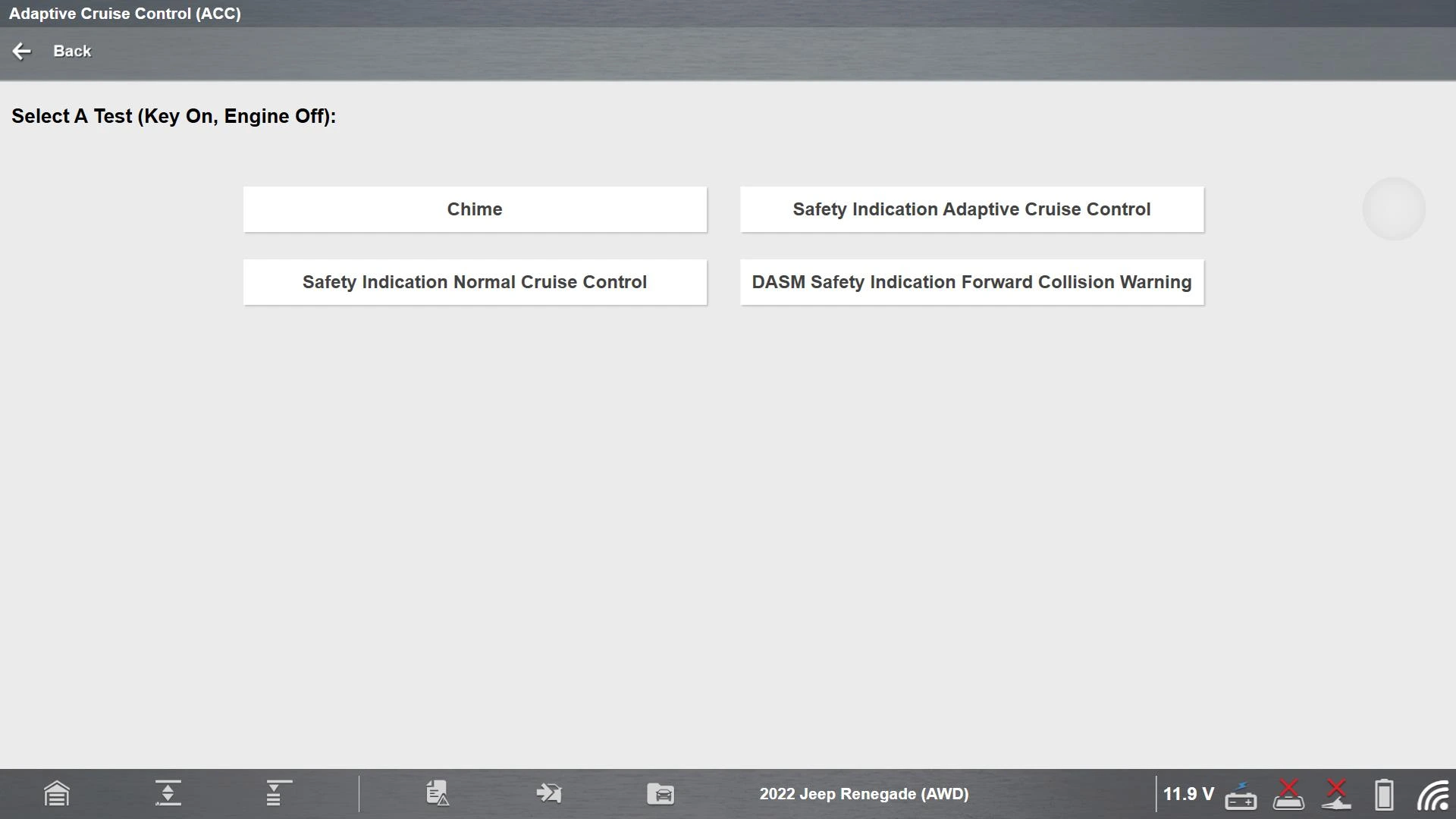Click the exit vehicle arrow icon
The width and height of the screenshot is (1456, 819).
549,794
